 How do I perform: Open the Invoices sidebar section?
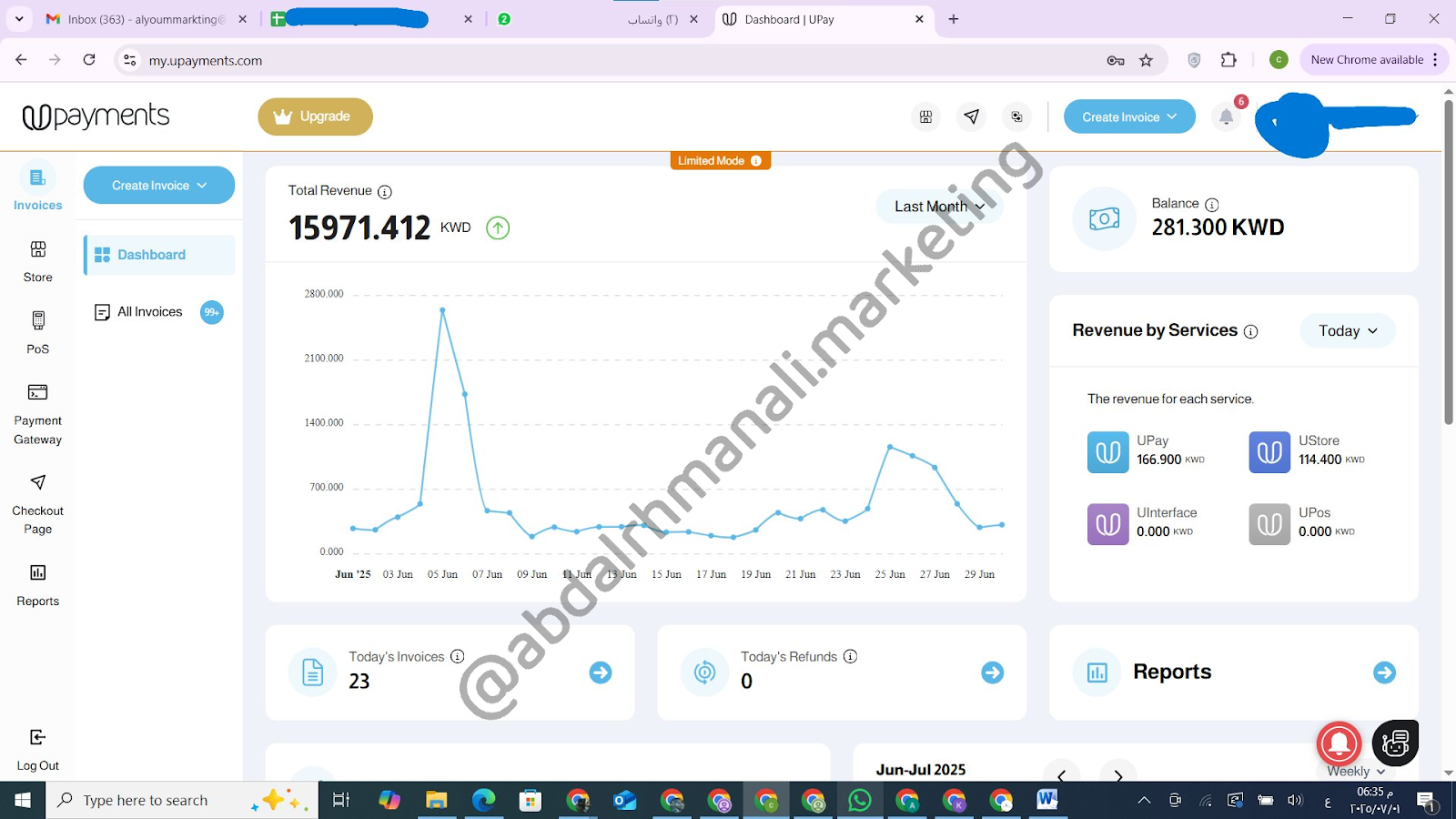[37, 187]
